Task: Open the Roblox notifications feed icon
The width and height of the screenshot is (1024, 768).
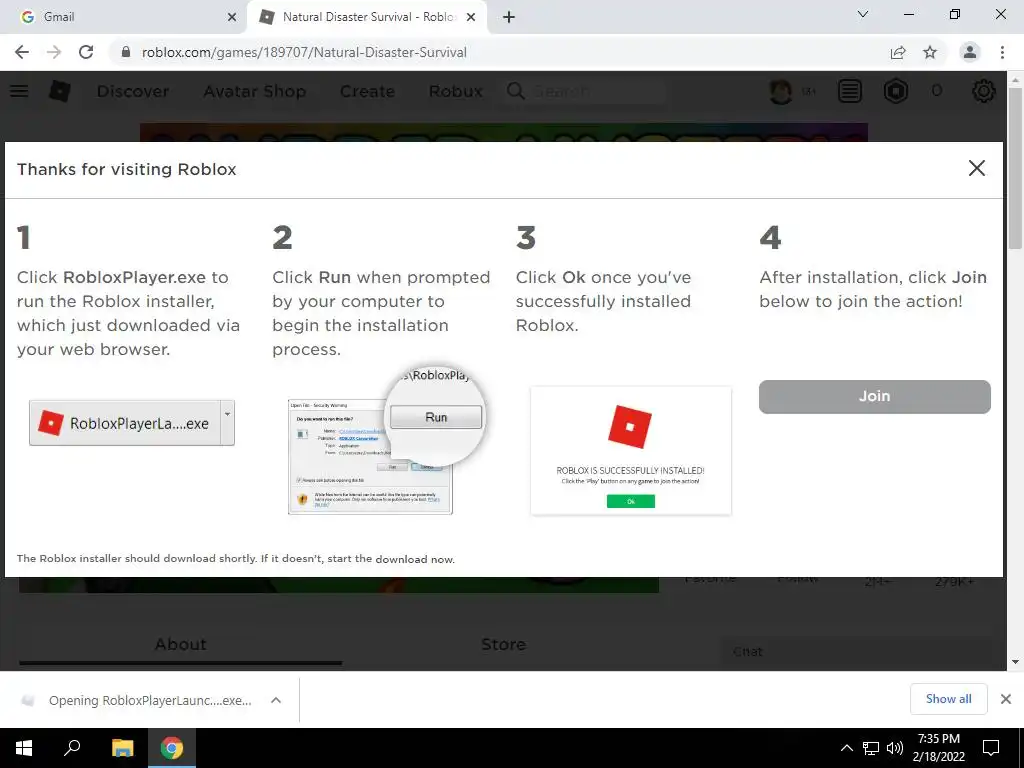Action: 850,91
